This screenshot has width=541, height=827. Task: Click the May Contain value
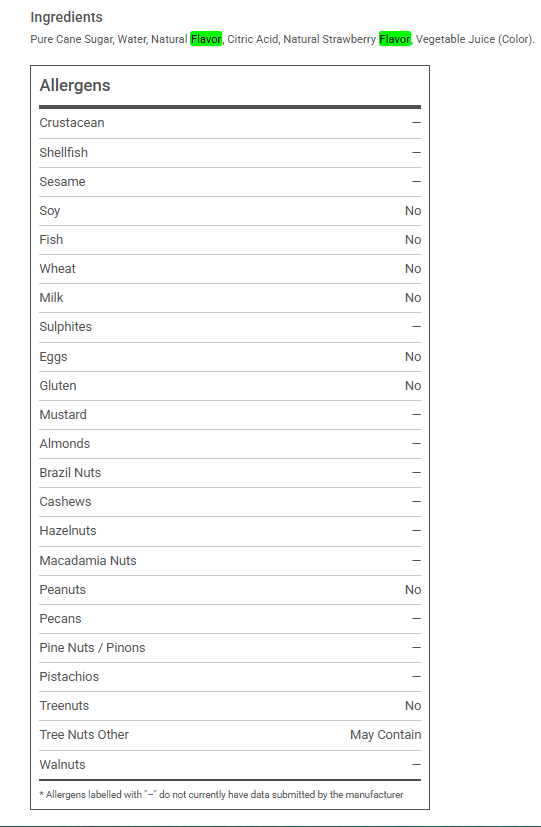385,735
